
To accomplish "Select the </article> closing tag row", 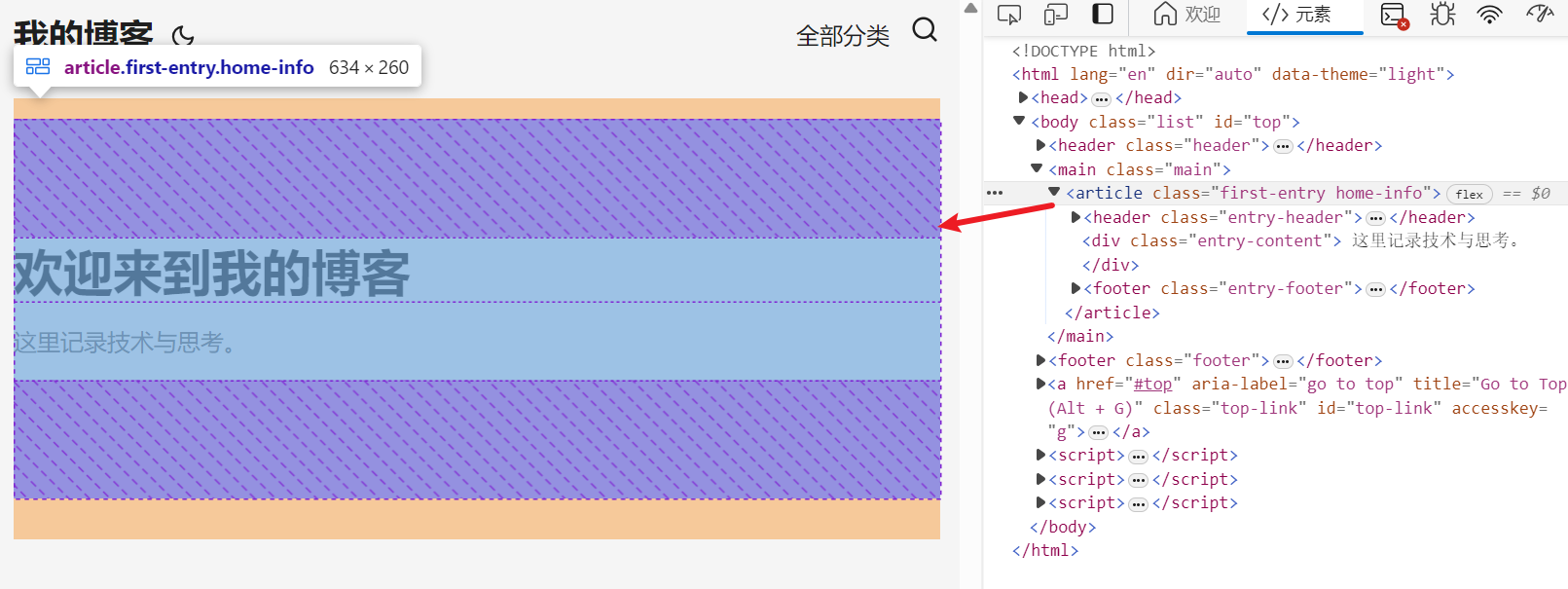I will point(1112,313).
